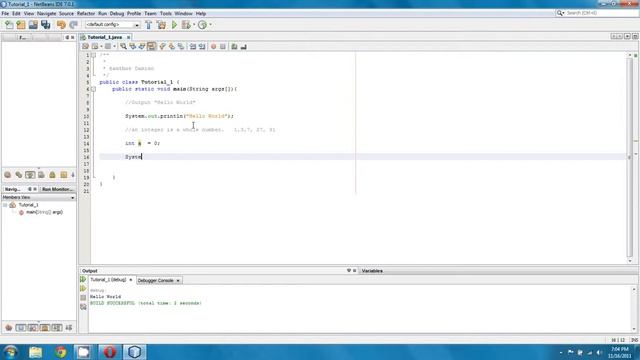The image size is (640, 360).
Task: Open the Profile Project dropdown arrow
Action: click(x=210, y=25)
